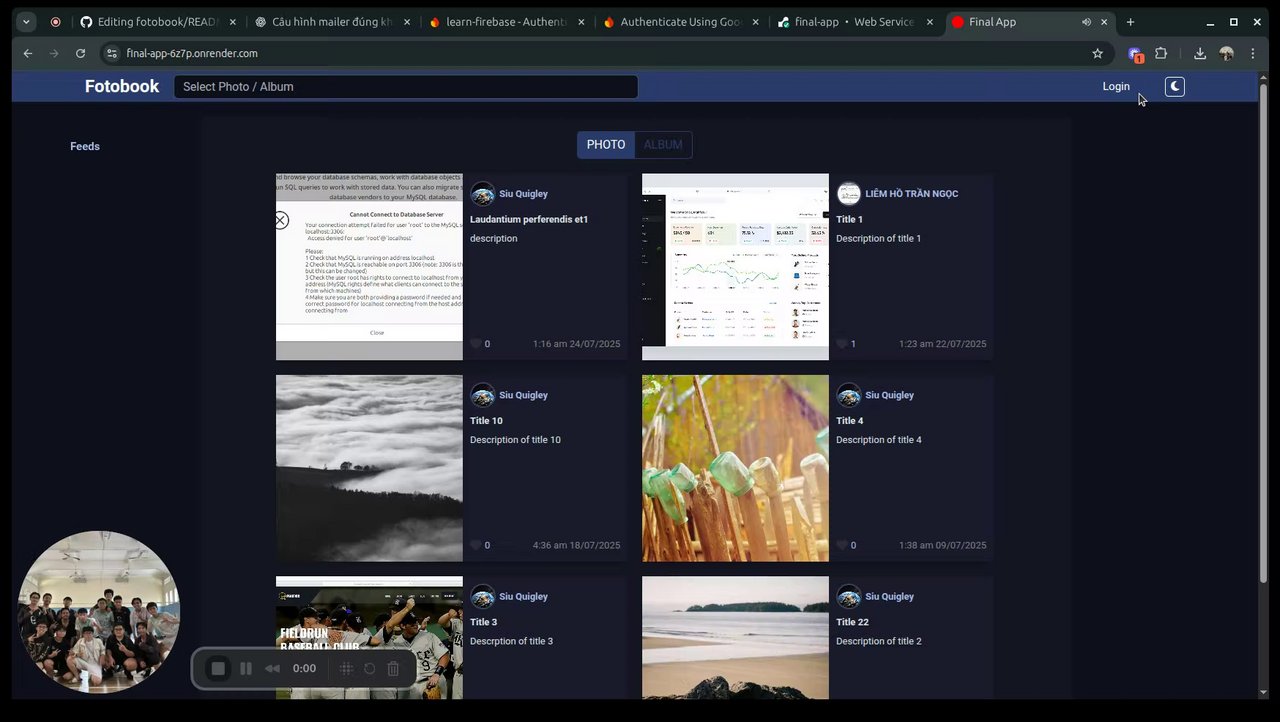
Task: Restart the recording with circular arrow
Action: point(369,668)
